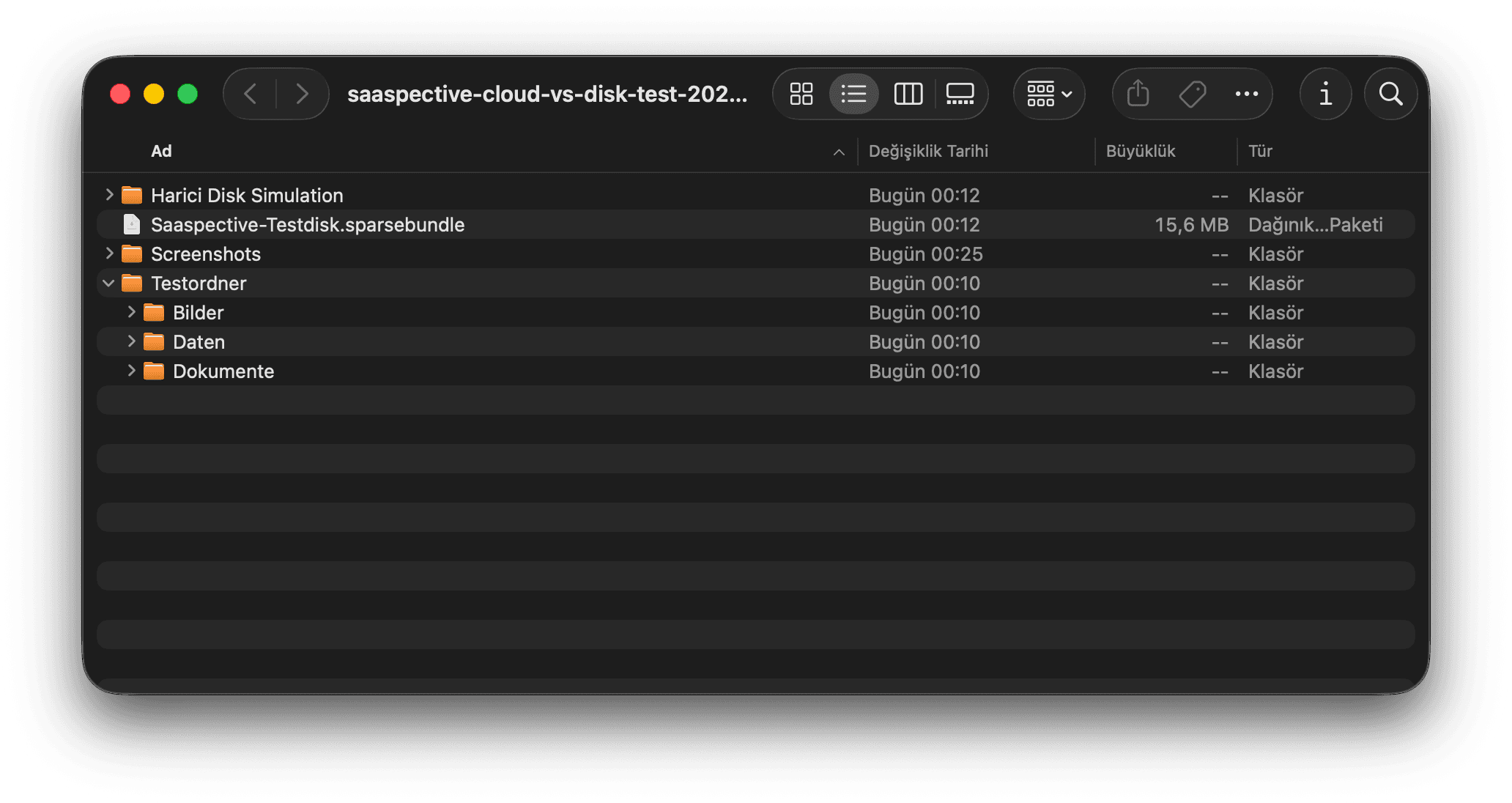Click the Testordner row name
Screen dimensions: 1512x803
pos(199,283)
